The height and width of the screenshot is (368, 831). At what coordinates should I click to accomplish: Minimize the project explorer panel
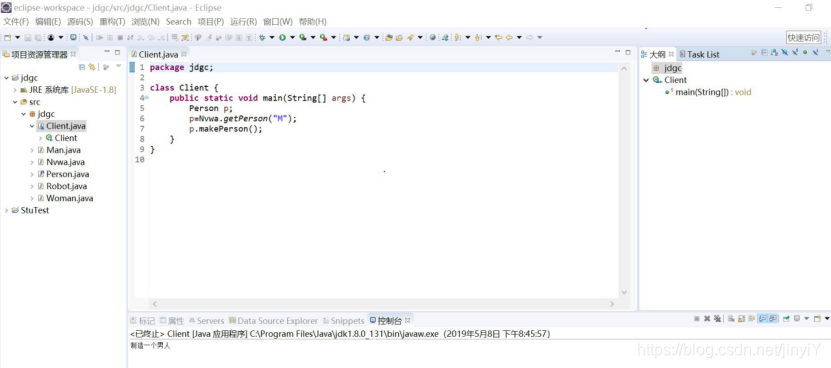107,52
